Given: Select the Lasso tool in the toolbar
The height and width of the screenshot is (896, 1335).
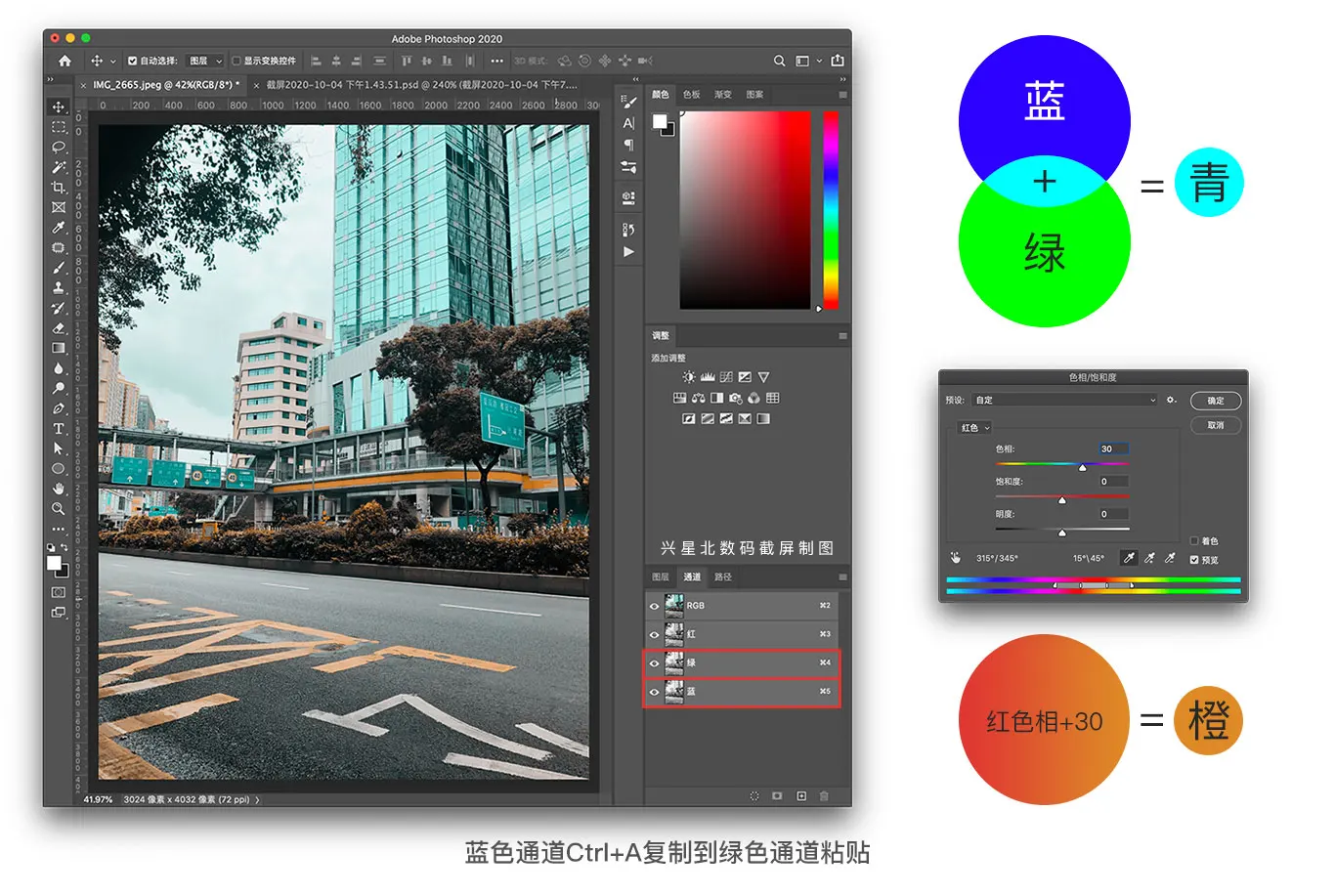Looking at the screenshot, I should tap(59, 147).
